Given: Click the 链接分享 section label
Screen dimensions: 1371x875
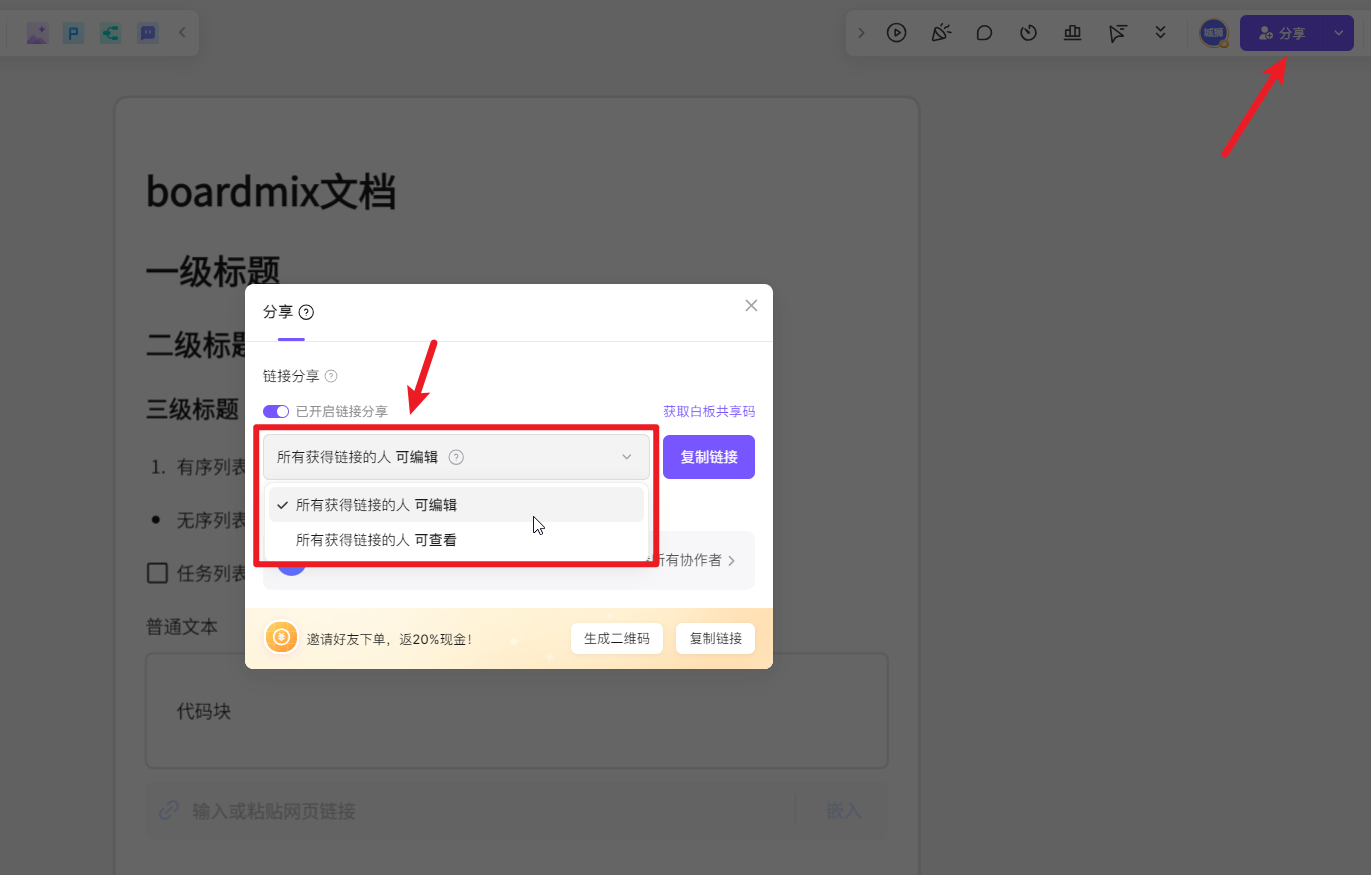Looking at the screenshot, I should (x=291, y=377).
